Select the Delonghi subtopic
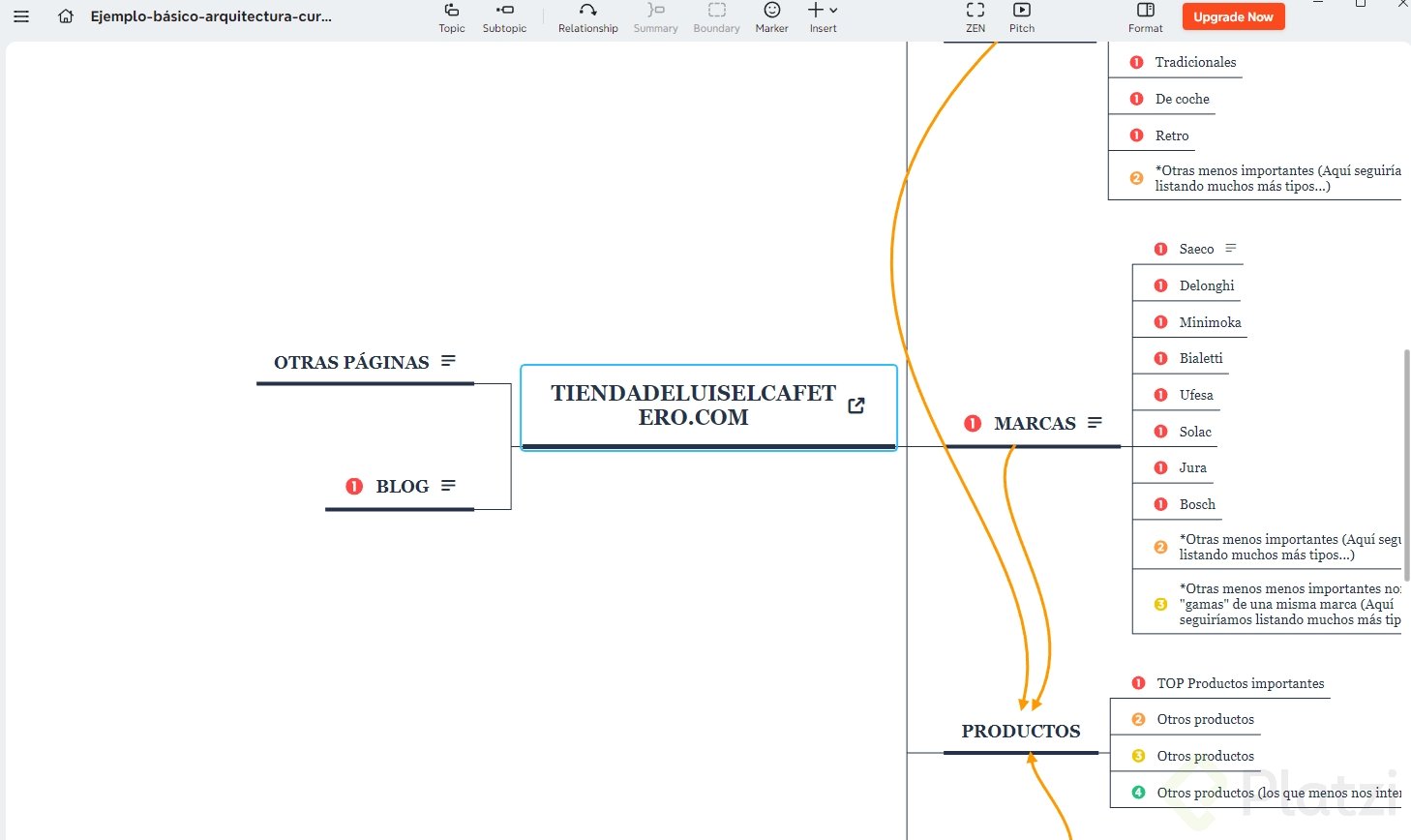This screenshot has height=840, width=1411. [x=1207, y=285]
